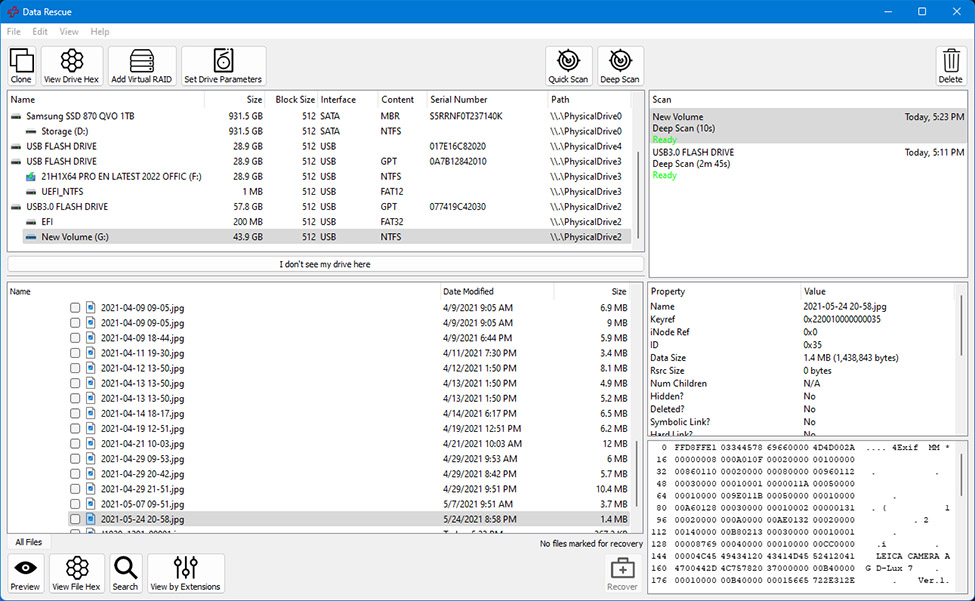Viewport: 975px width, 601px height.
Task: Check the 2021-05-07 09-51.jpg checkbox
Action: (75, 504)
